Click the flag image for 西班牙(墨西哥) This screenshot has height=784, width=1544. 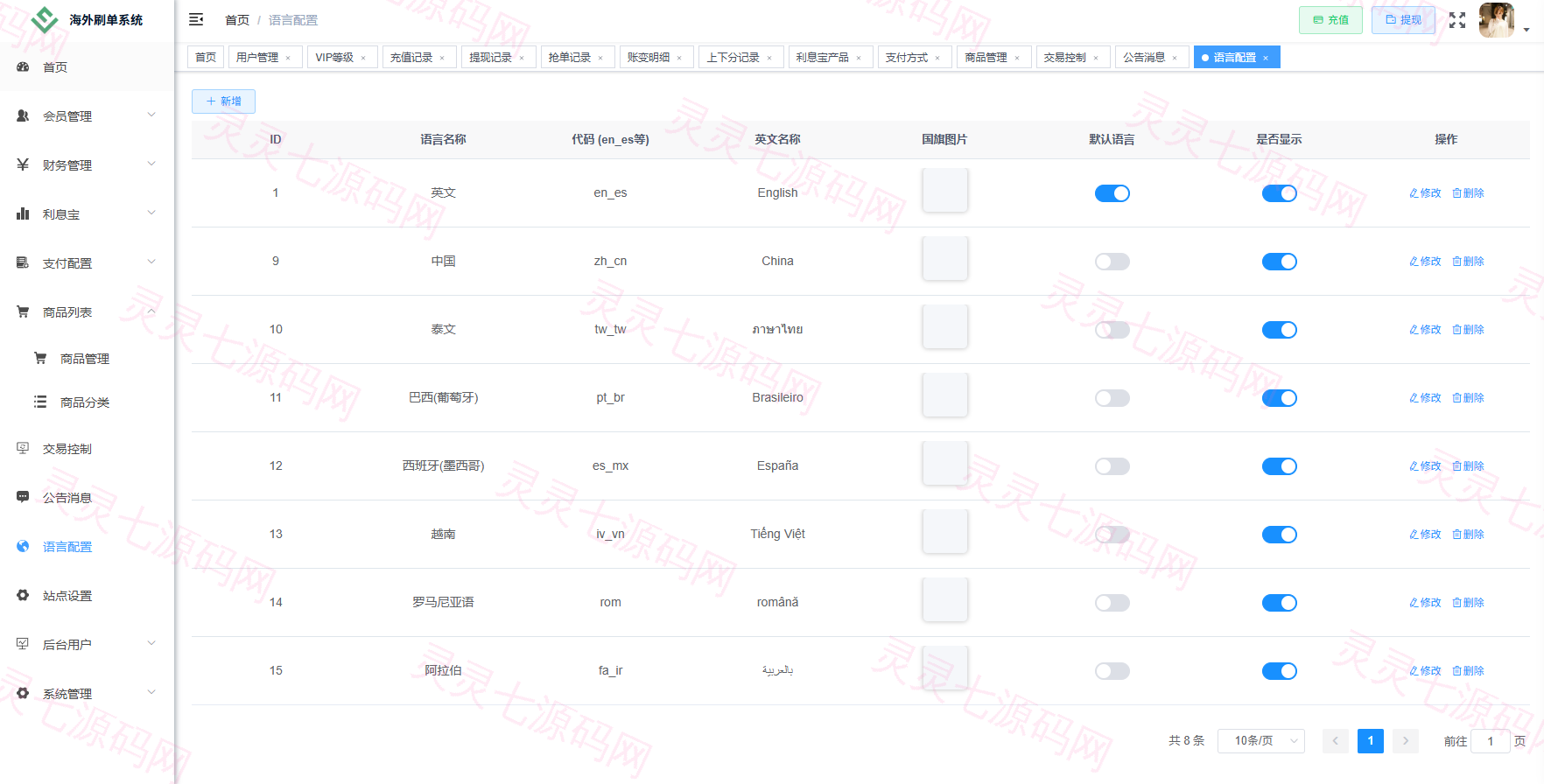(x=944, y=464)
